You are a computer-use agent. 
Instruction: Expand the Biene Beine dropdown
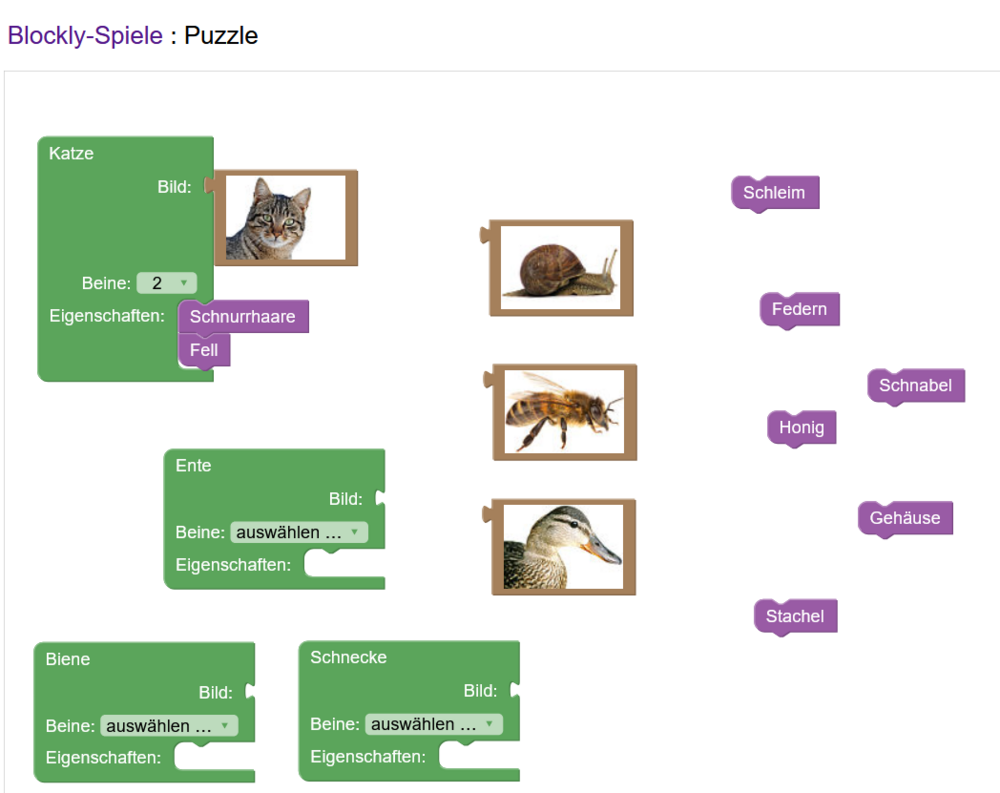coord(169,726)
